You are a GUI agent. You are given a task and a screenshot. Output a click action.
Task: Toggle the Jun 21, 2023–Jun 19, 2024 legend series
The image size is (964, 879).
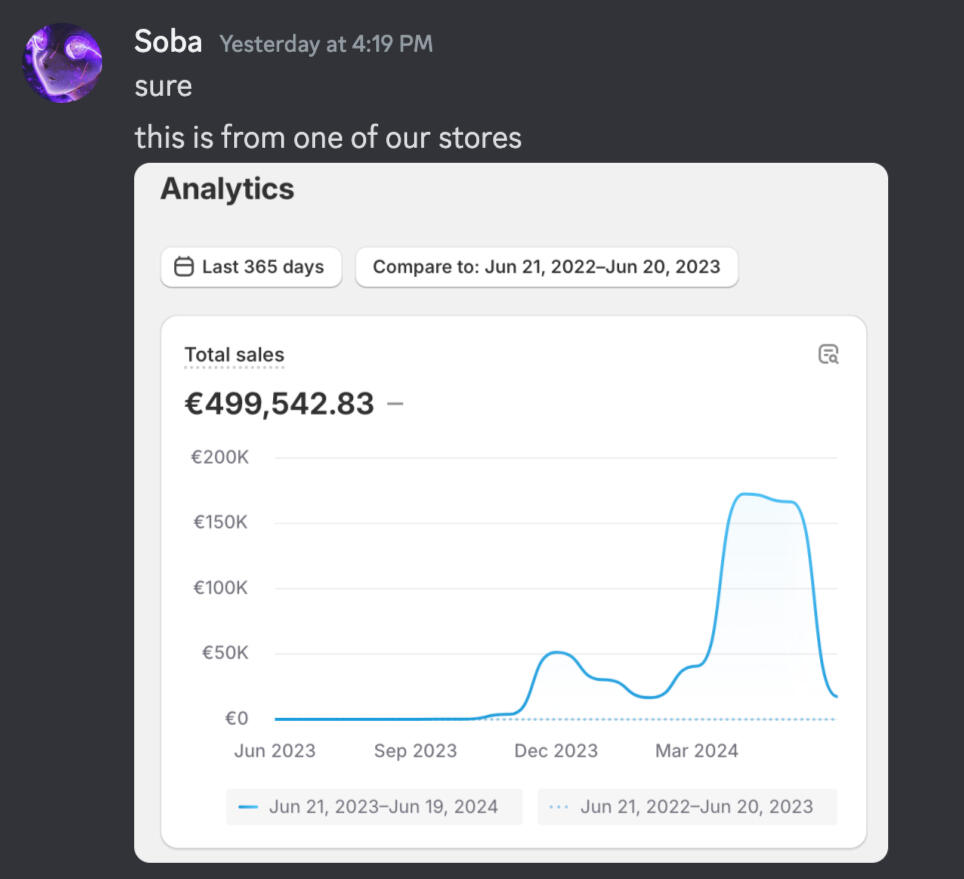point(374,806)
